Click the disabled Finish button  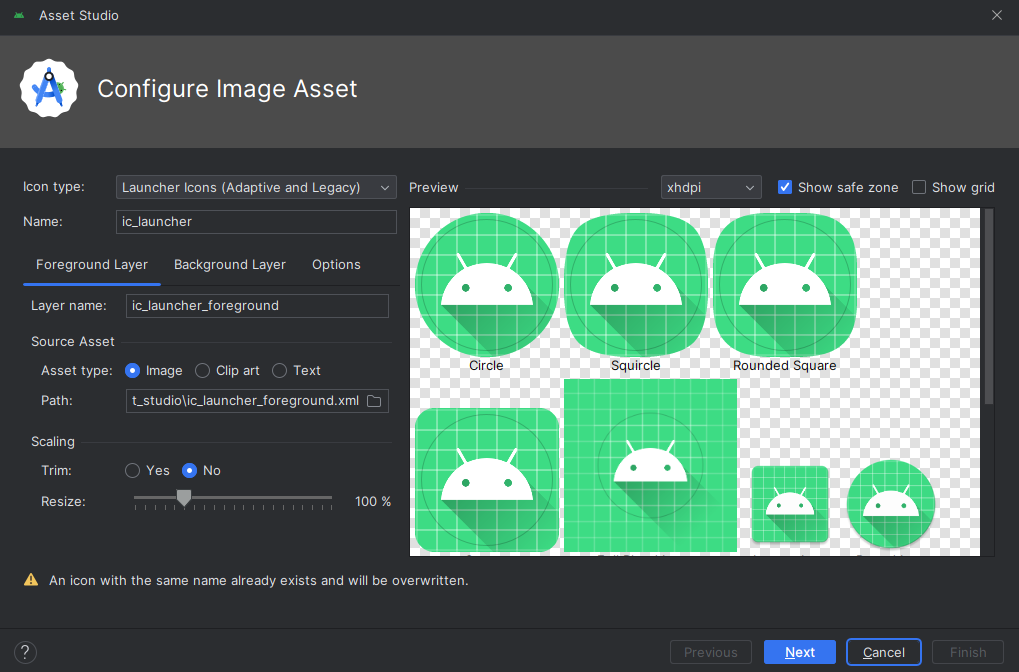[968, 652]
